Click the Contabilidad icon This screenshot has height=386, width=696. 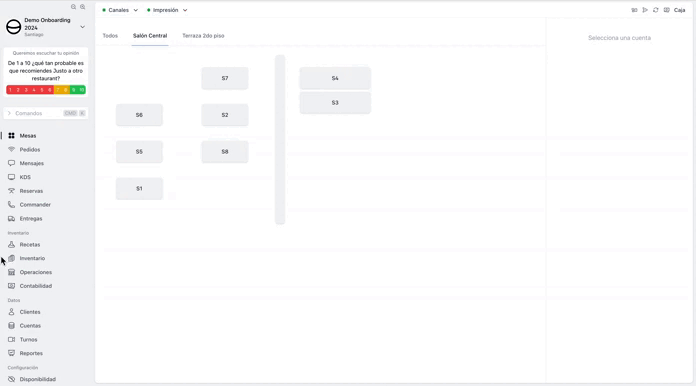(x=12, y=286)
